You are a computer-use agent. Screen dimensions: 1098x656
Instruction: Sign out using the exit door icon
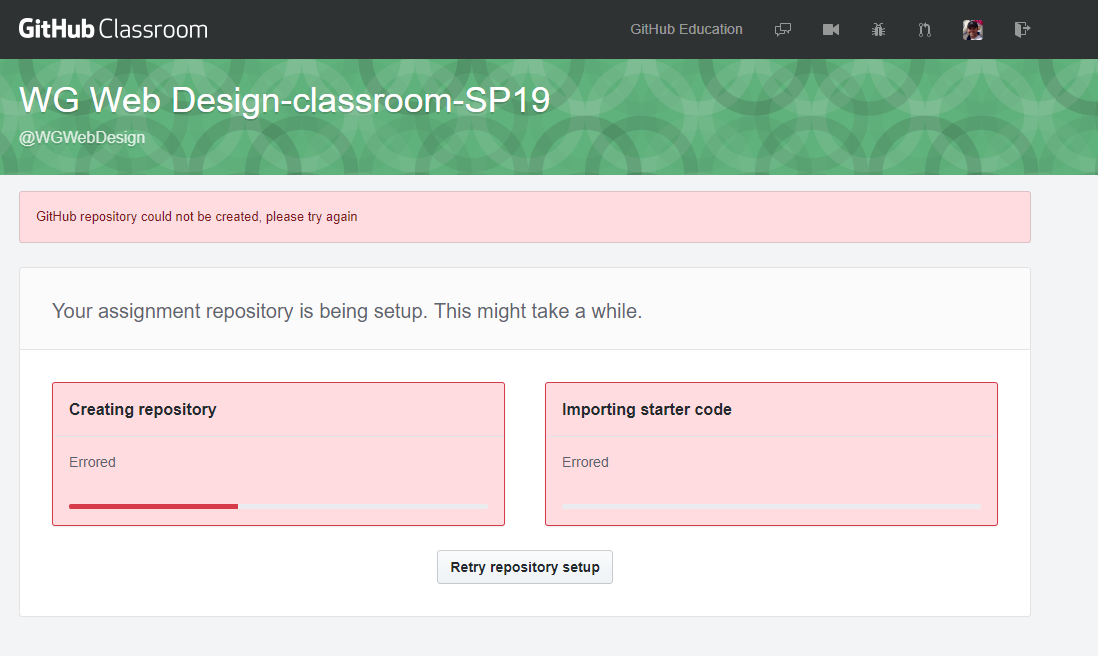pyautogui.click(x=1022, y=29)
